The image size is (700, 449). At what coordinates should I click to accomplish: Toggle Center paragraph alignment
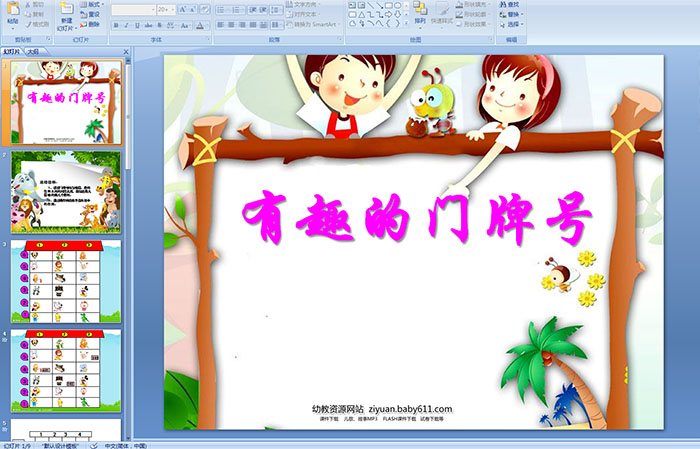coord(231,25)
